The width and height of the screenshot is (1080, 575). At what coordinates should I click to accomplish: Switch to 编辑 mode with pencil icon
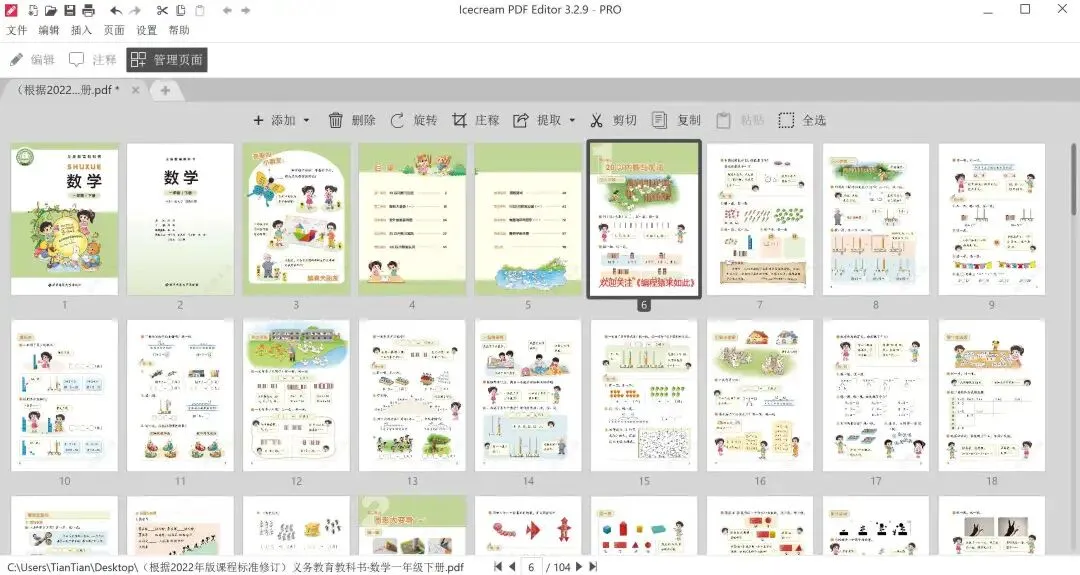[x=32, y=60]
